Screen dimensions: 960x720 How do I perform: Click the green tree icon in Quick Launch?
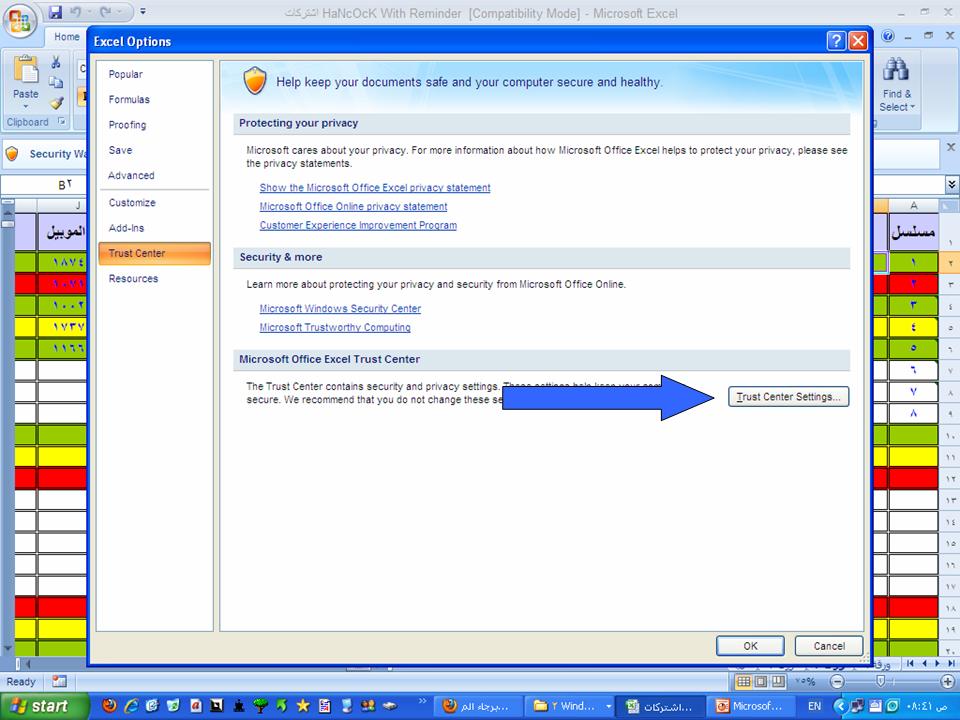(260, 706)
